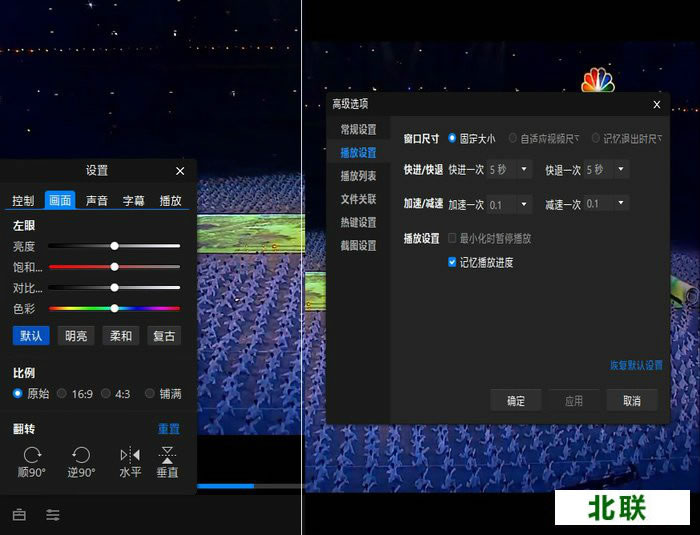Open 热键设置 in the sidebar
The width and height of the screenshot is (700, 535).
tap(358, 222)
